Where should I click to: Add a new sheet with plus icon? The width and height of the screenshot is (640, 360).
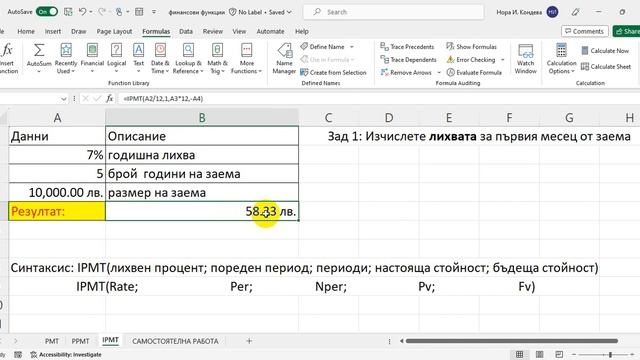pyautogui.click(x=249, y=341)
